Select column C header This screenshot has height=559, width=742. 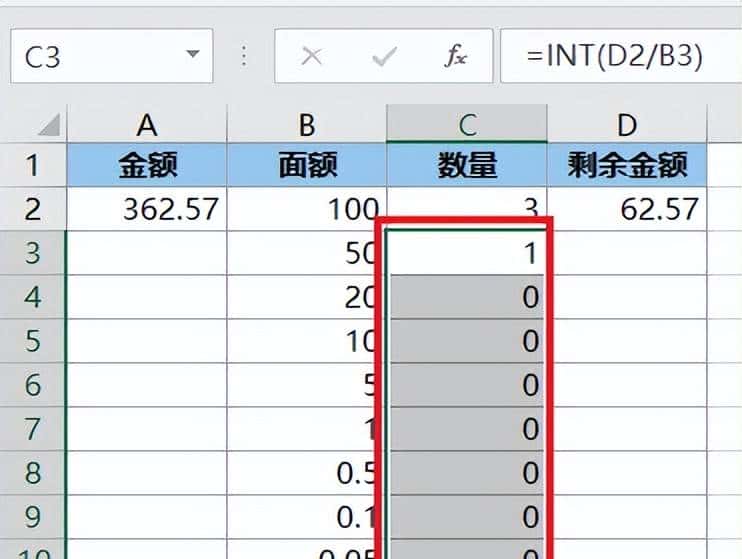[467, 124]
